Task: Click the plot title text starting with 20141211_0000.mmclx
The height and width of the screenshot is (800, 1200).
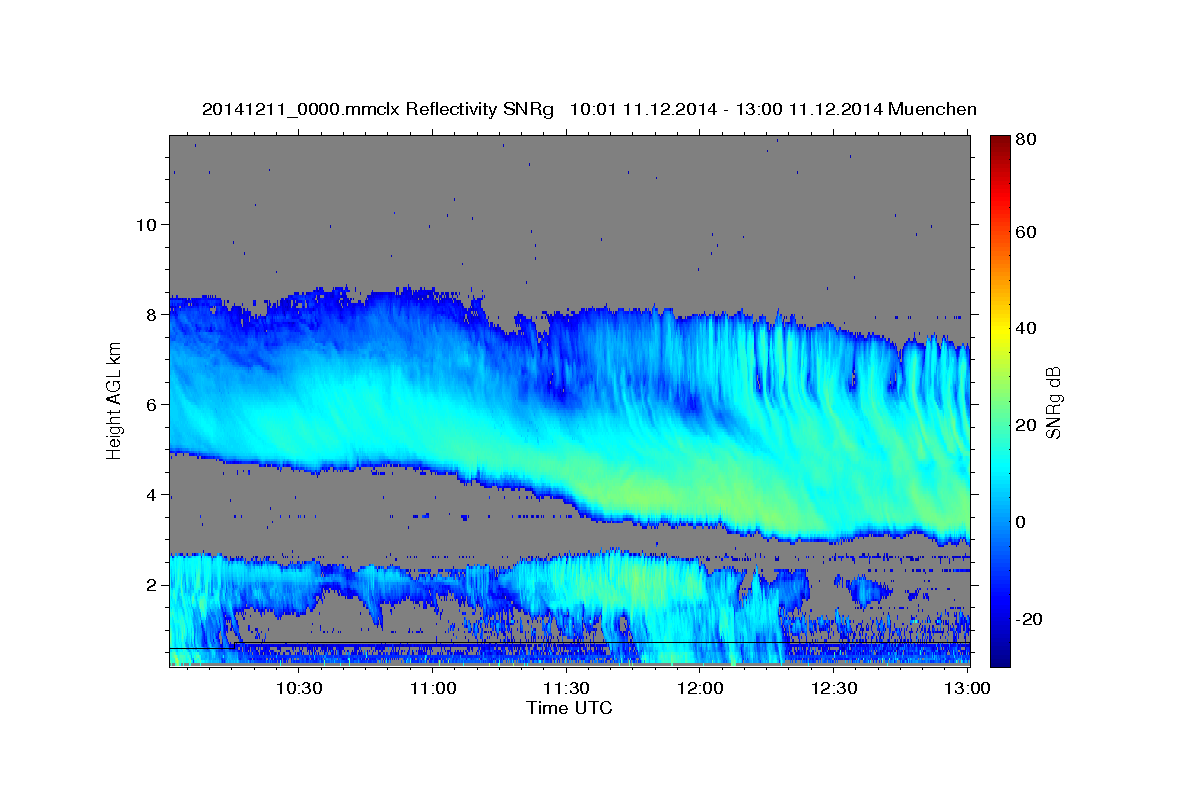Action: pyautogui.click(x=589, y=109)
